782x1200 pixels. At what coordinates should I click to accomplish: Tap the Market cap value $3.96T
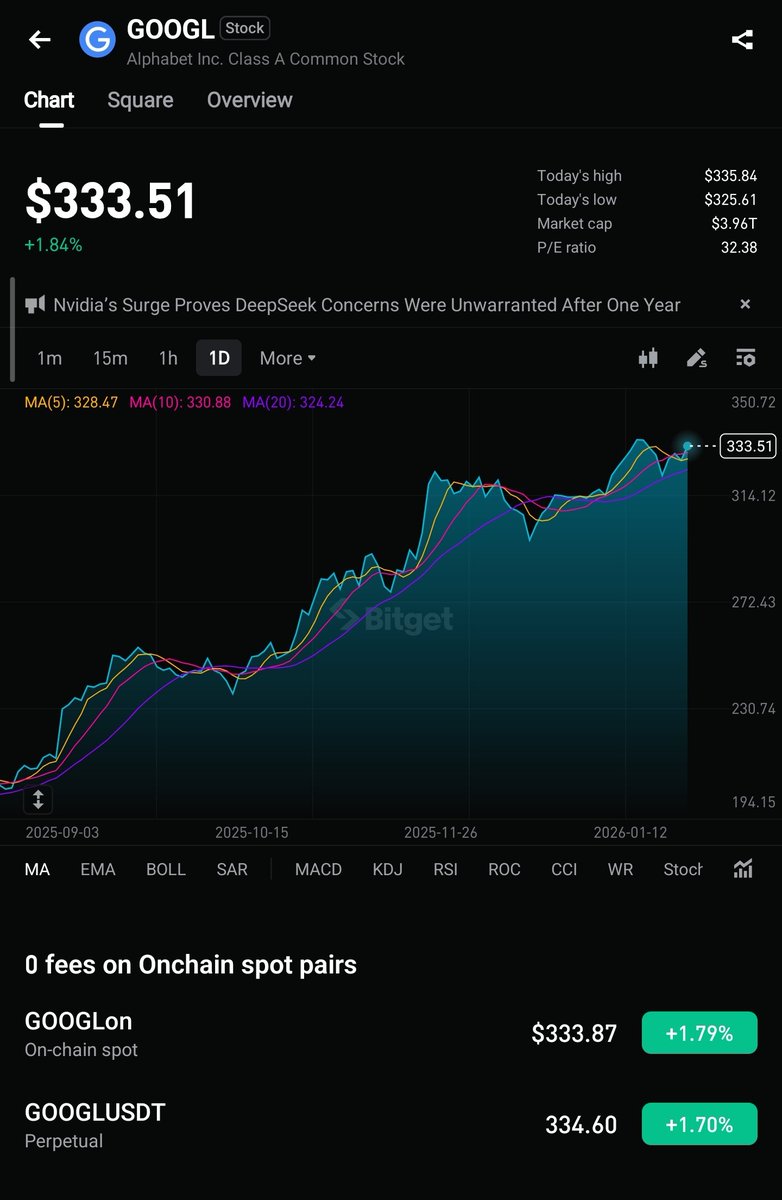coord(734,224)
